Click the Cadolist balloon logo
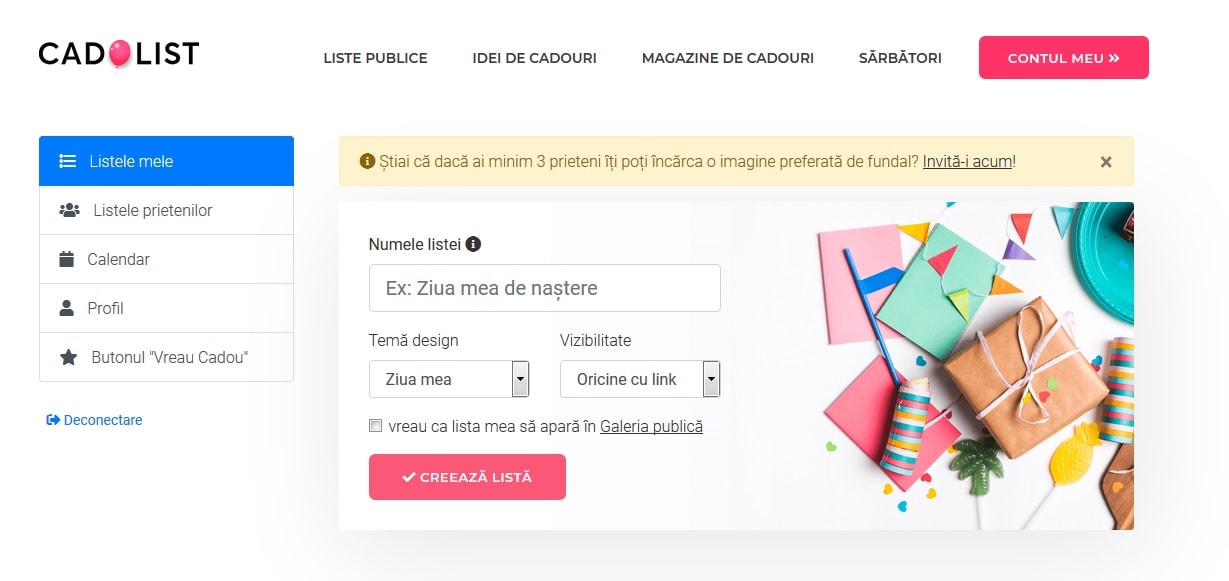 [x=119, y=54]
